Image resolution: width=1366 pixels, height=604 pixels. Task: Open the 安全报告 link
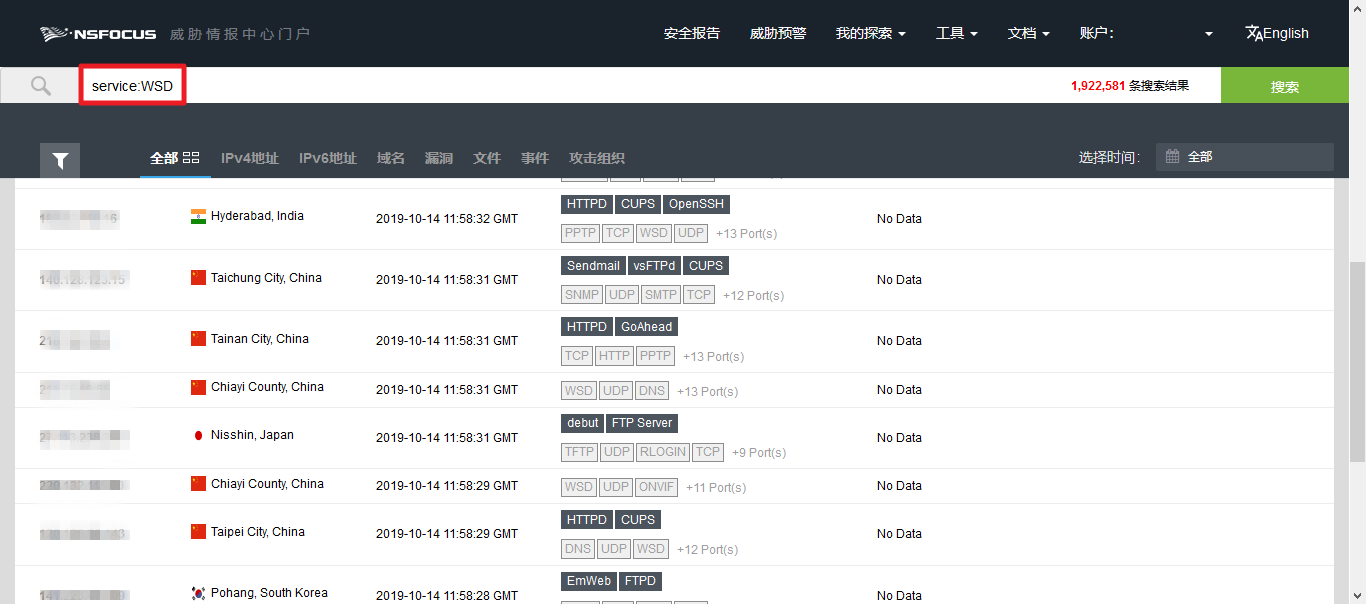pos(692,33)
